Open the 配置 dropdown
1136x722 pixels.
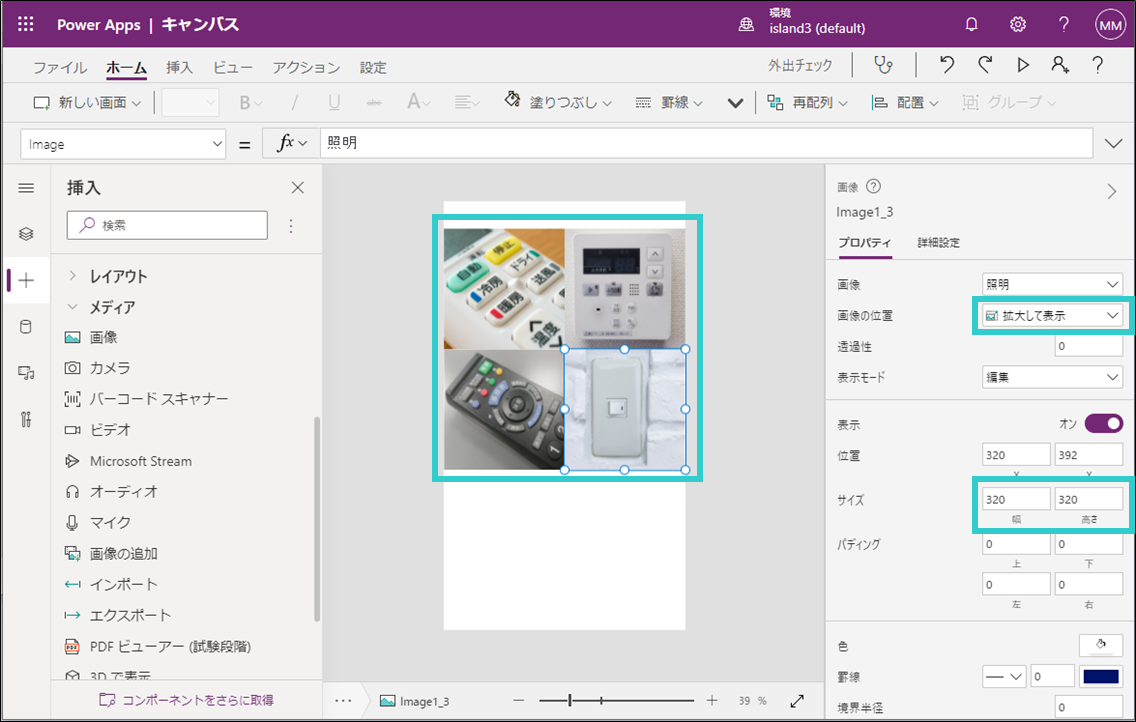coord(905,103)
